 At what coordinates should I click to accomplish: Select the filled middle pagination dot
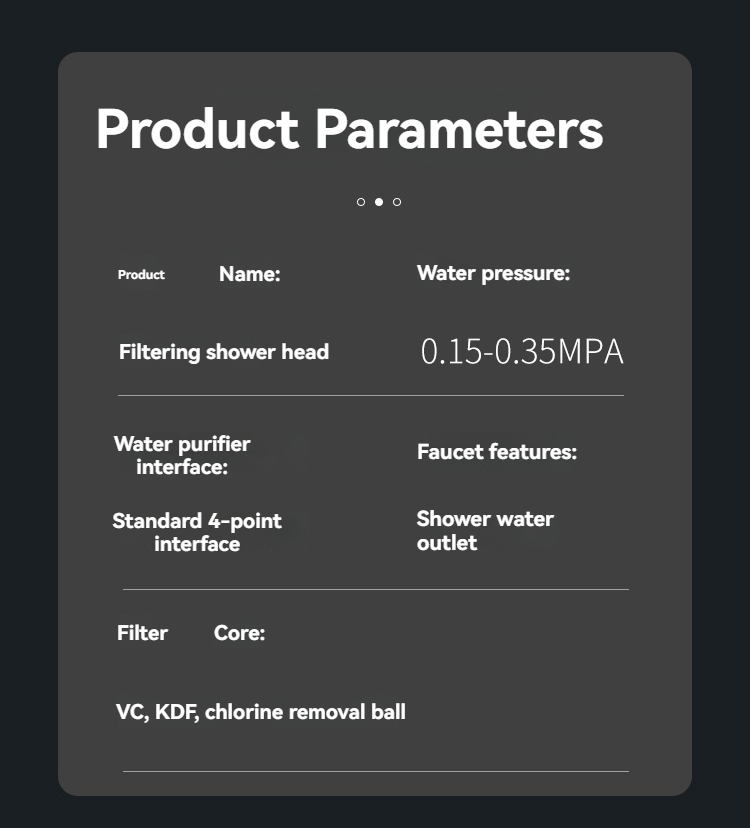click(379, 202)
